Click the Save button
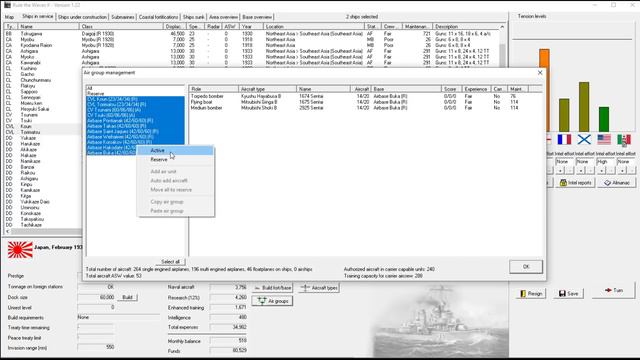640x360 pixels. click(569, 293)
